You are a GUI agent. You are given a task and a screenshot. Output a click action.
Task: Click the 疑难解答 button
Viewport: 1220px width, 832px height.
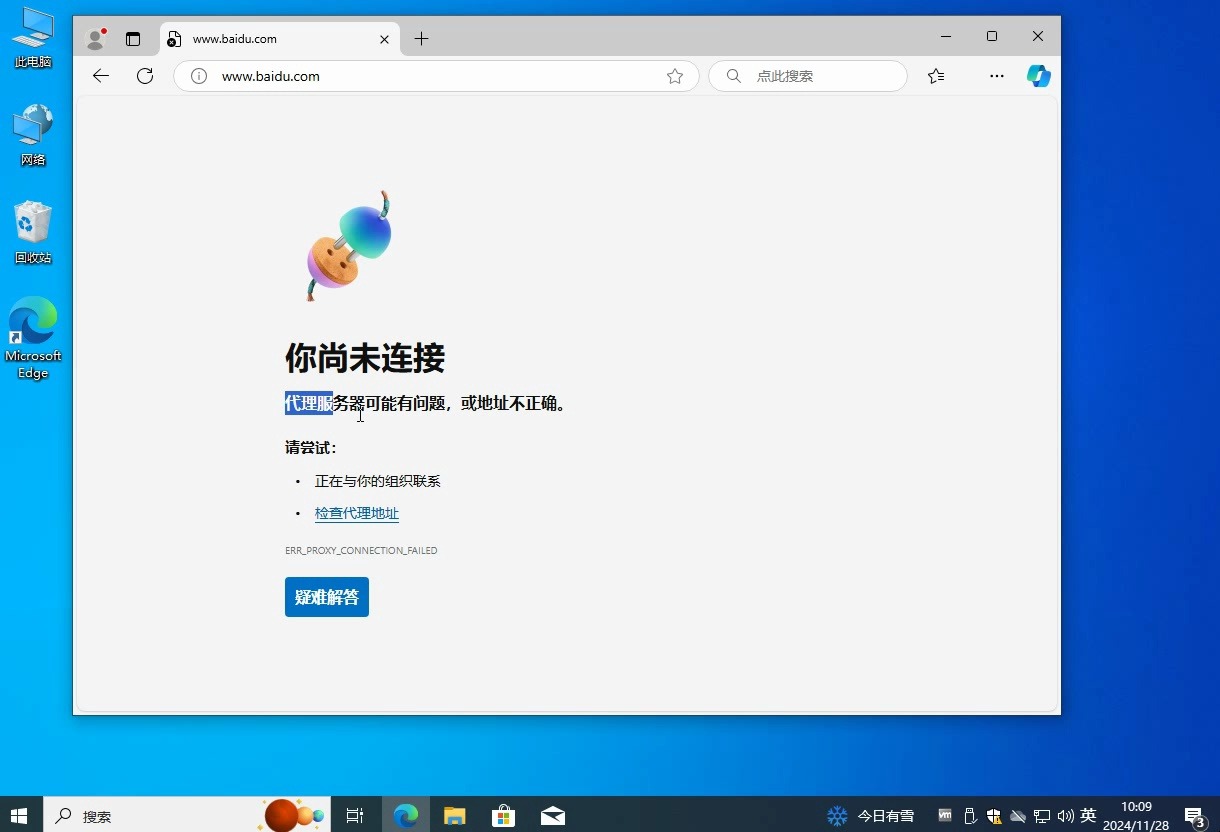pos(327,597)
